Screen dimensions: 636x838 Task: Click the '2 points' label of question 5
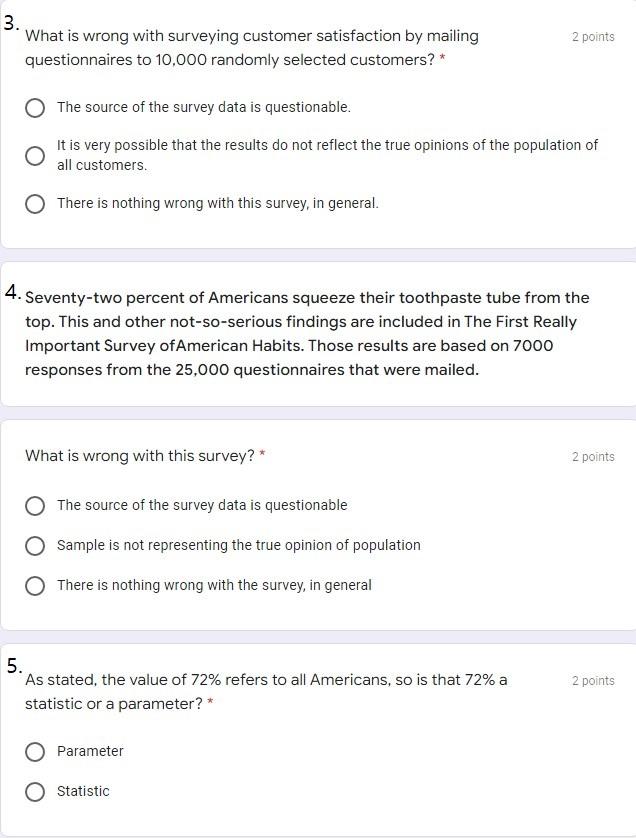[593, 681]
